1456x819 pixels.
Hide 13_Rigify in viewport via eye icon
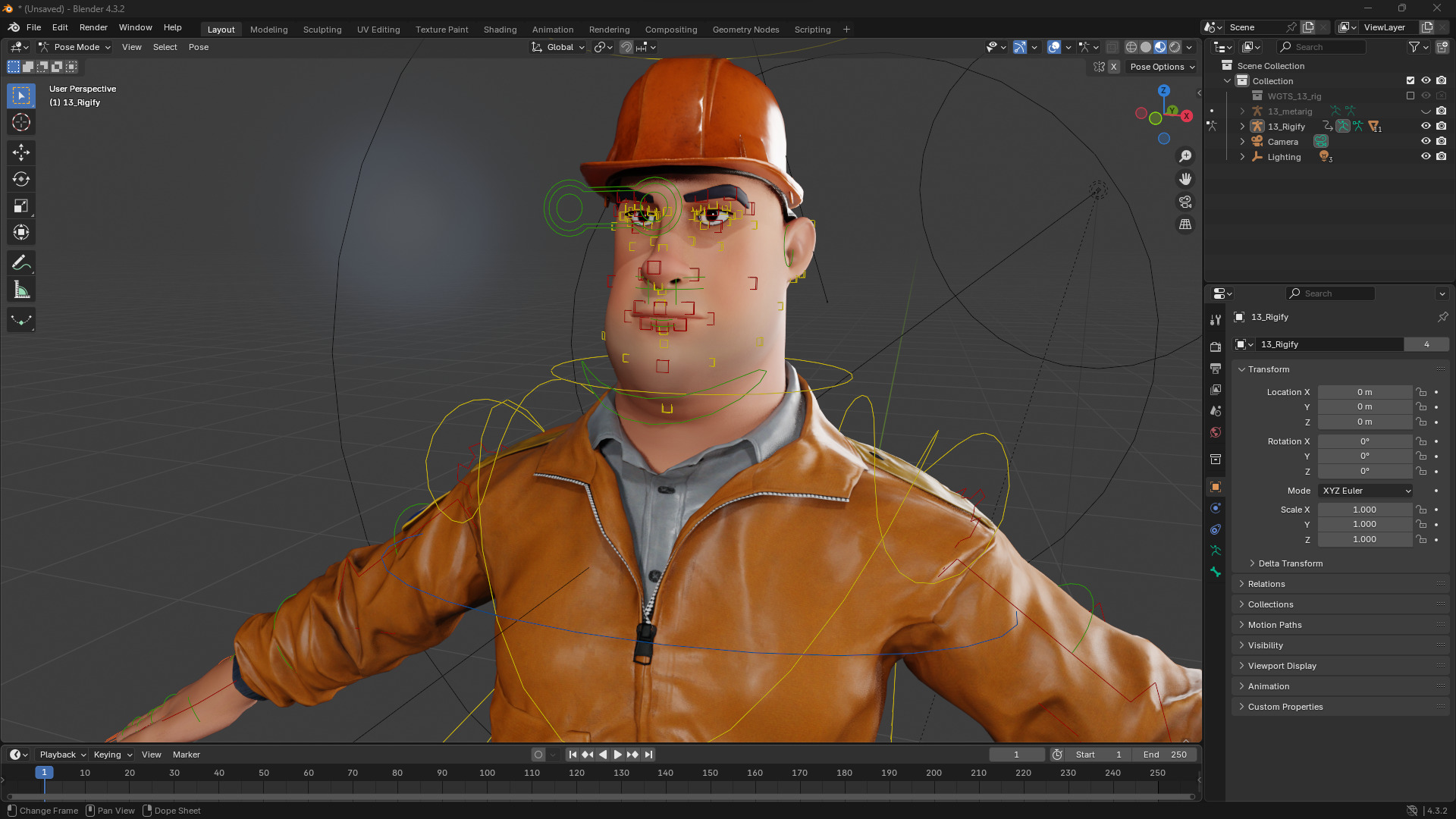pos(1426,127)
